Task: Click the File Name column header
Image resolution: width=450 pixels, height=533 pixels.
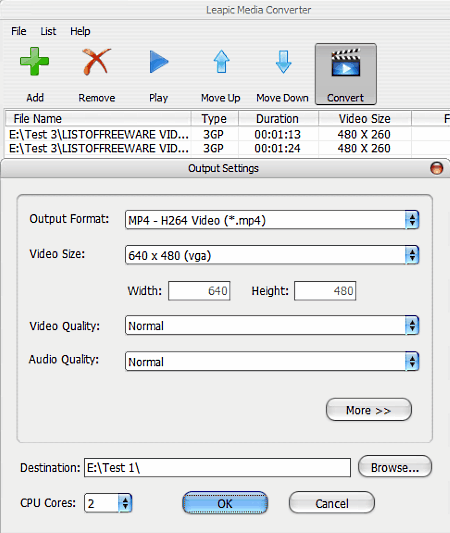Action: point(98,119)
